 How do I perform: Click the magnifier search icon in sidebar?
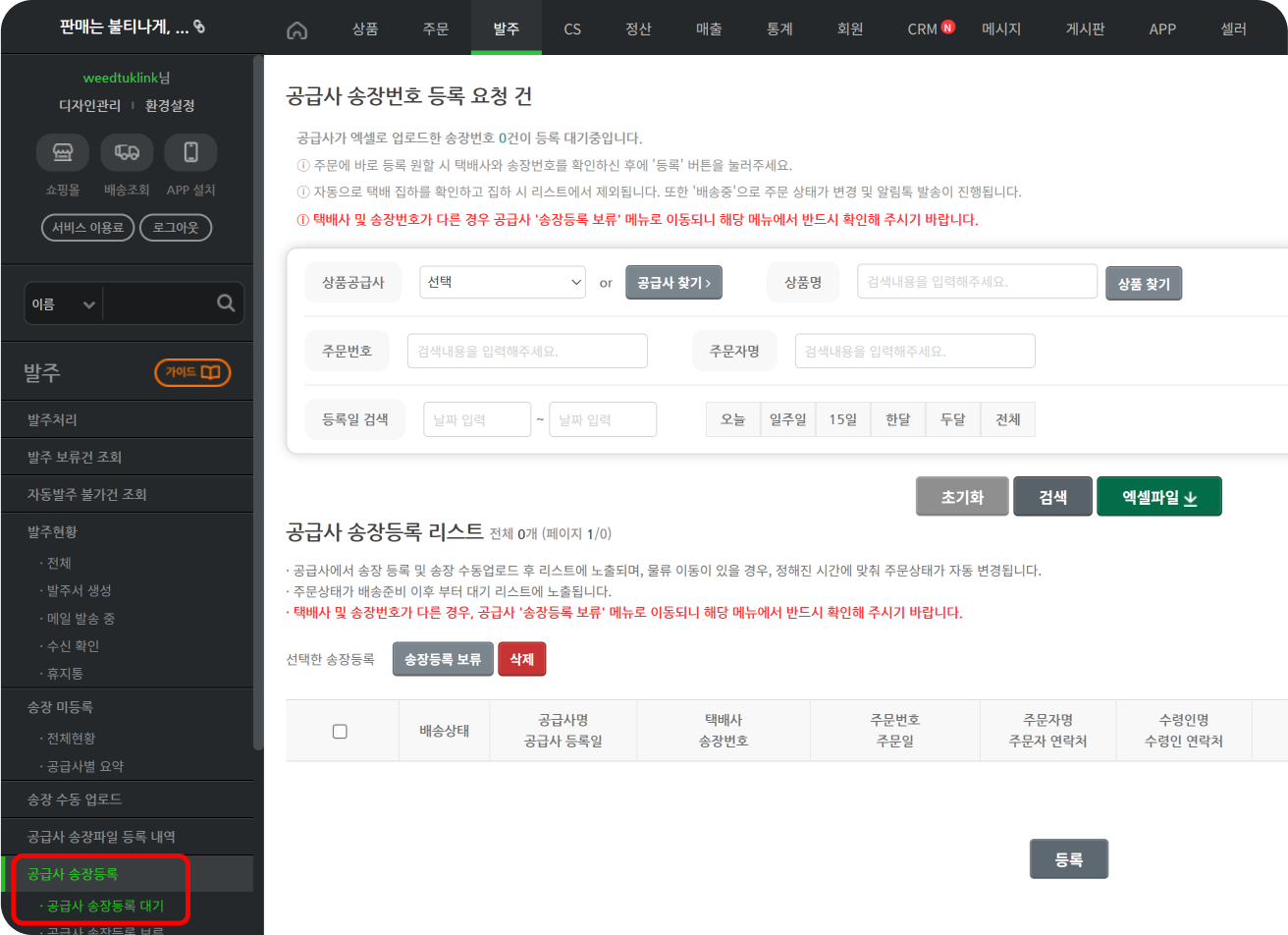click(226, 303)
